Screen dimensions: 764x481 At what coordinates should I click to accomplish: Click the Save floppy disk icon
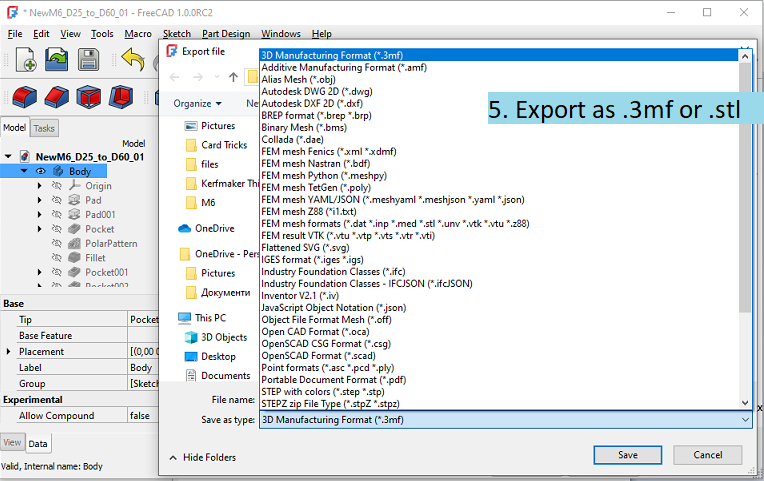click(88, 59)
